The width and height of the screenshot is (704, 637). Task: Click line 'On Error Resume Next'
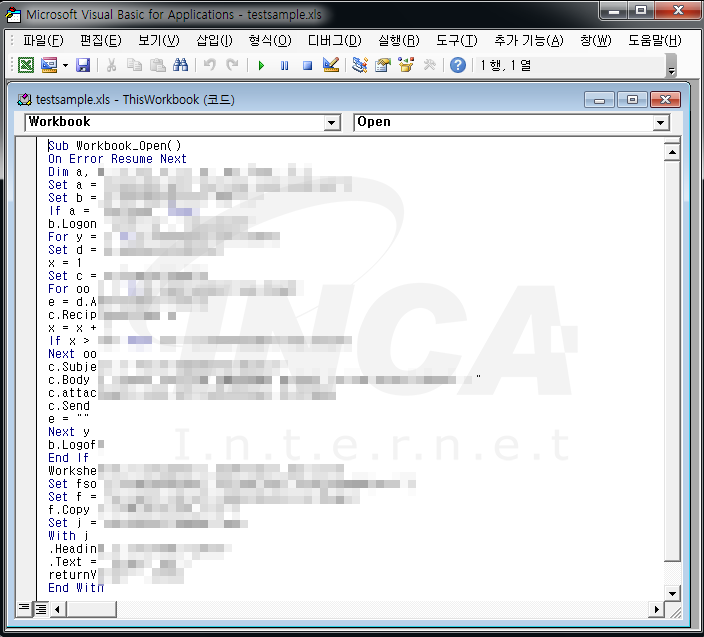(117, 159)
